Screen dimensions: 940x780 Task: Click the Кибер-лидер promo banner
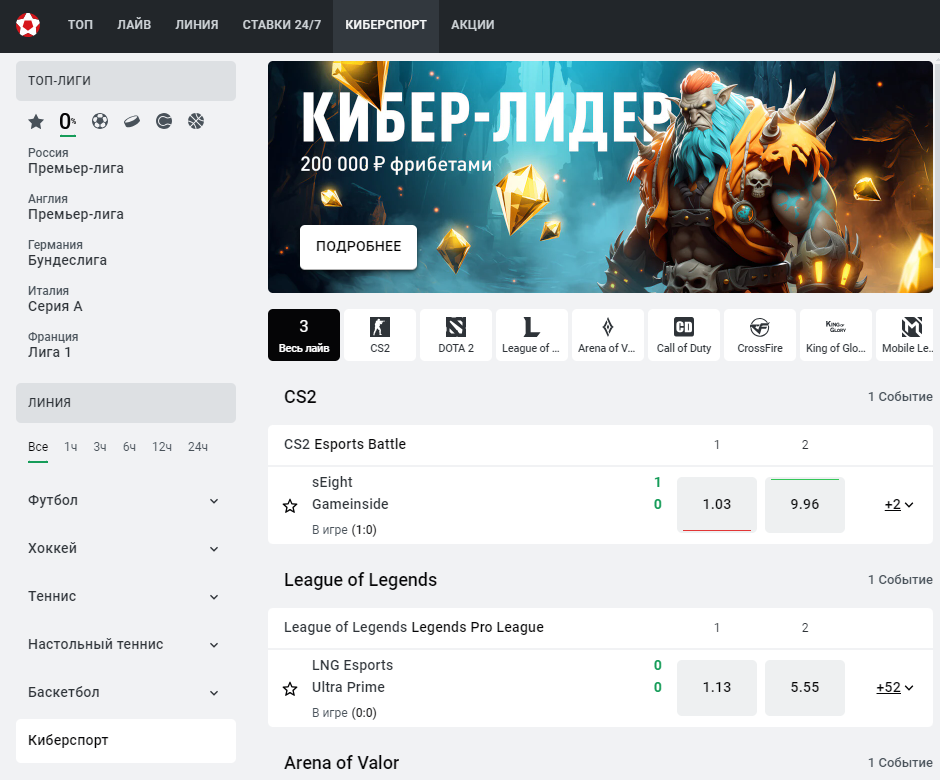click(600, 177)
